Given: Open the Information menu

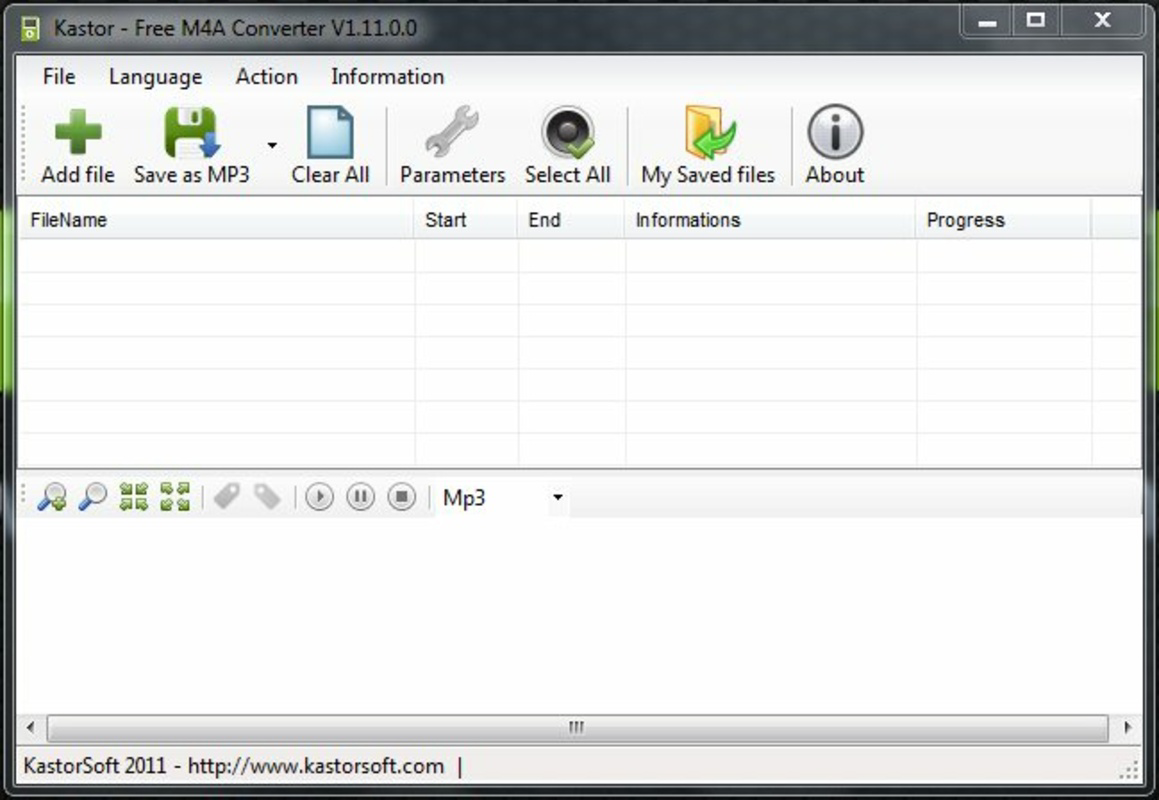Looking at the screenshot, I should pos(387,76).
